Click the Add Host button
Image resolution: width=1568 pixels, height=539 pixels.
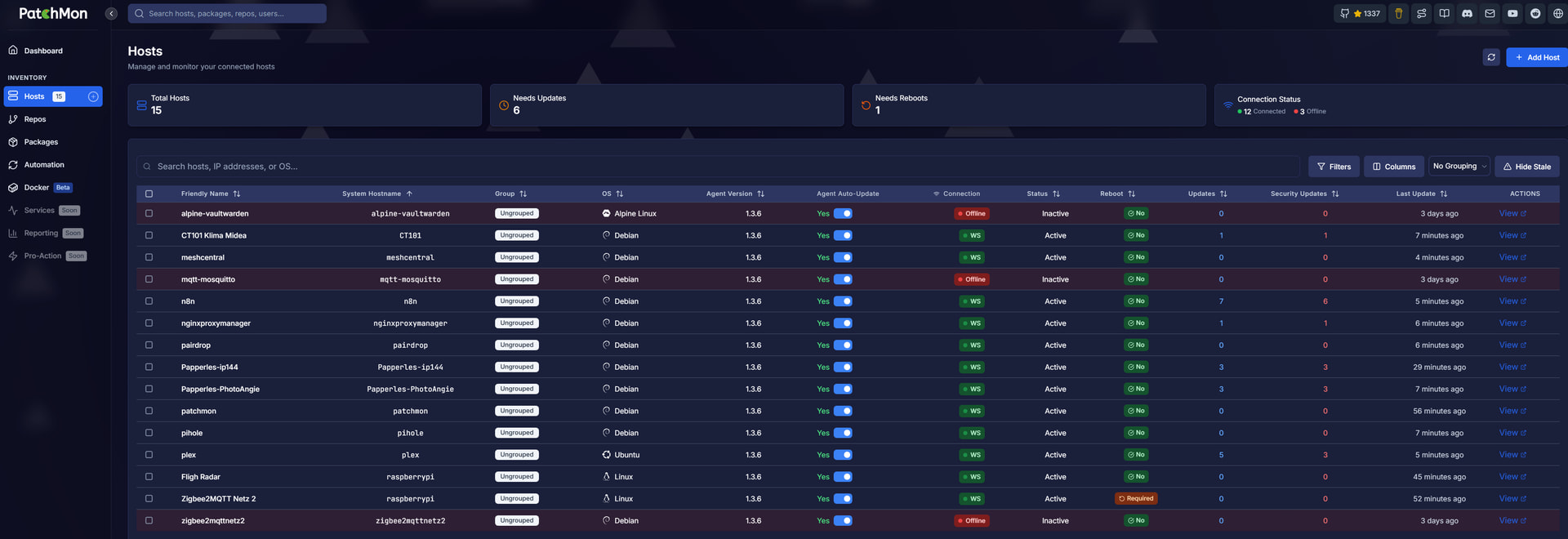point(1536,57)
